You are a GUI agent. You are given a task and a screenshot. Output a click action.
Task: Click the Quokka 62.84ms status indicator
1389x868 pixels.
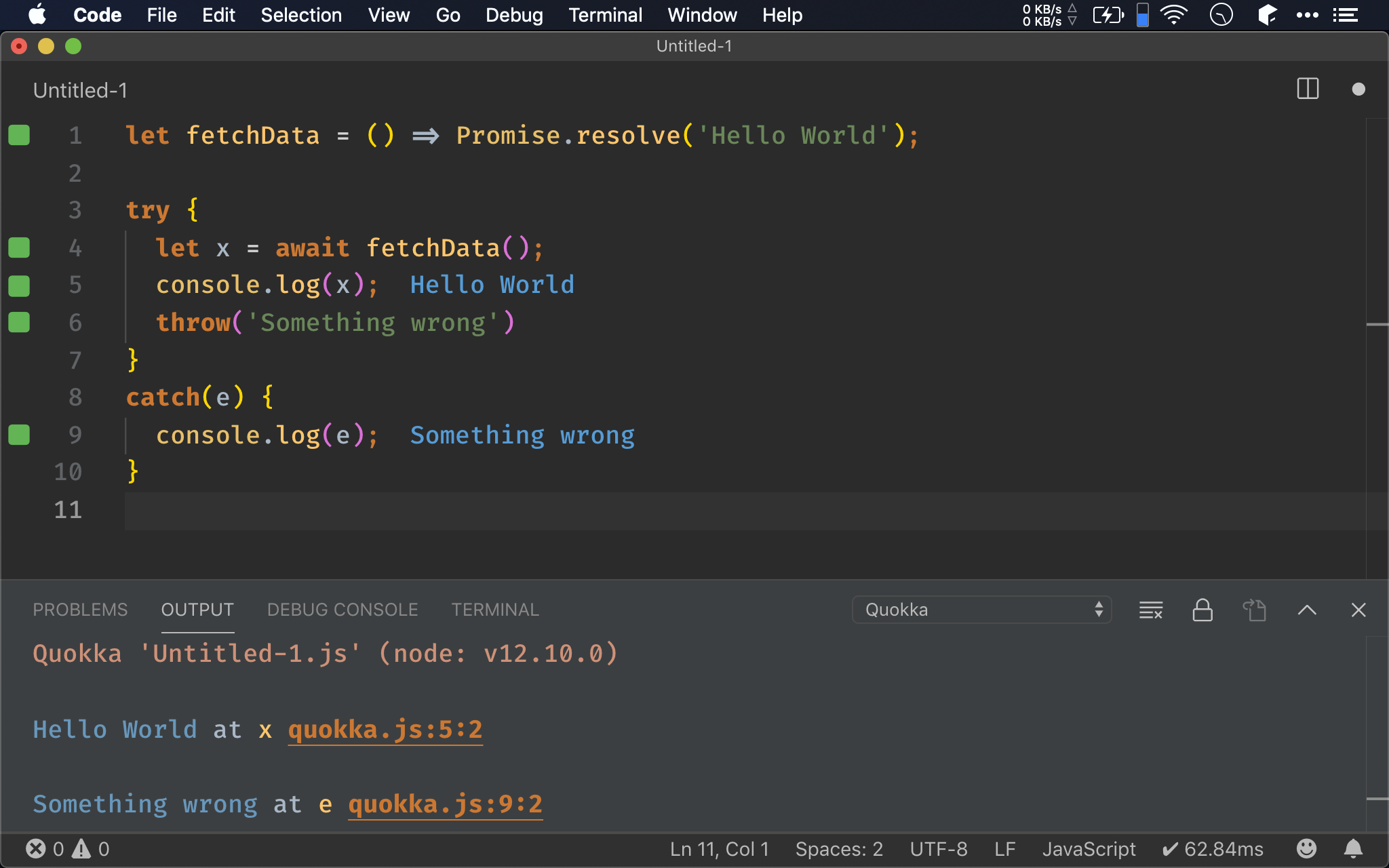pyautogui.click(x=1212, y=848)
